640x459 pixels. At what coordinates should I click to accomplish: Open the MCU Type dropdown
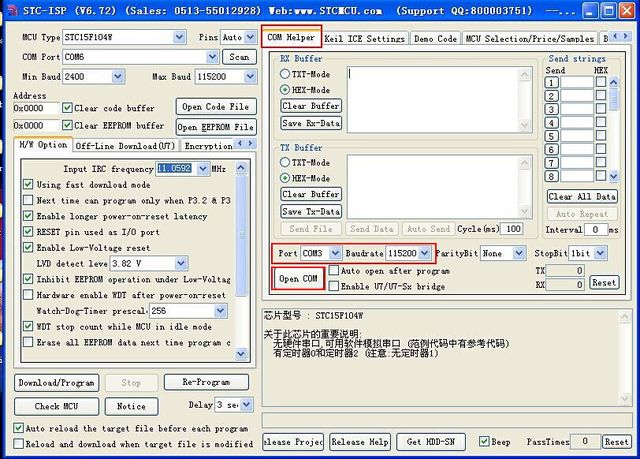[x=179, y=37]
